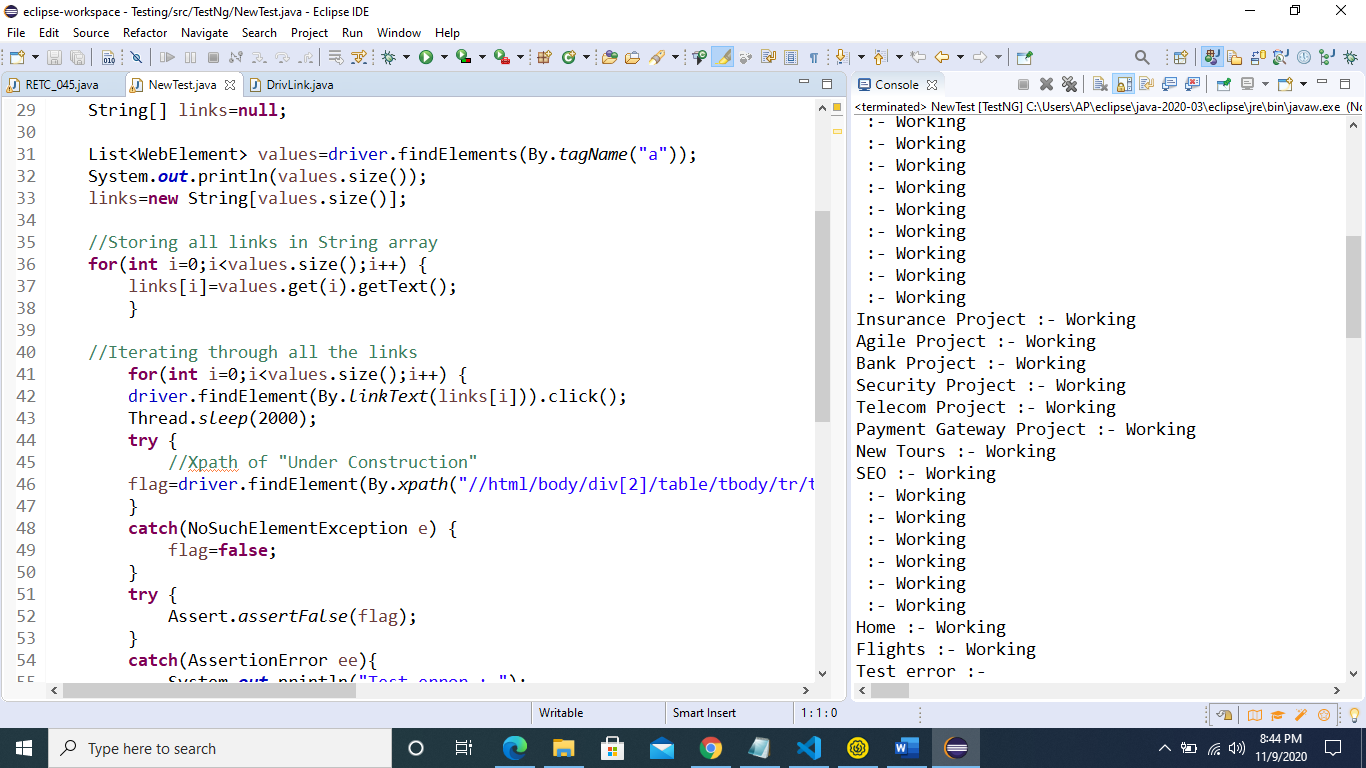Switch to the RETC_045.java editor tab
Image resolution: width=1366 pixels, height=768 pixels.
coord(62,85)
